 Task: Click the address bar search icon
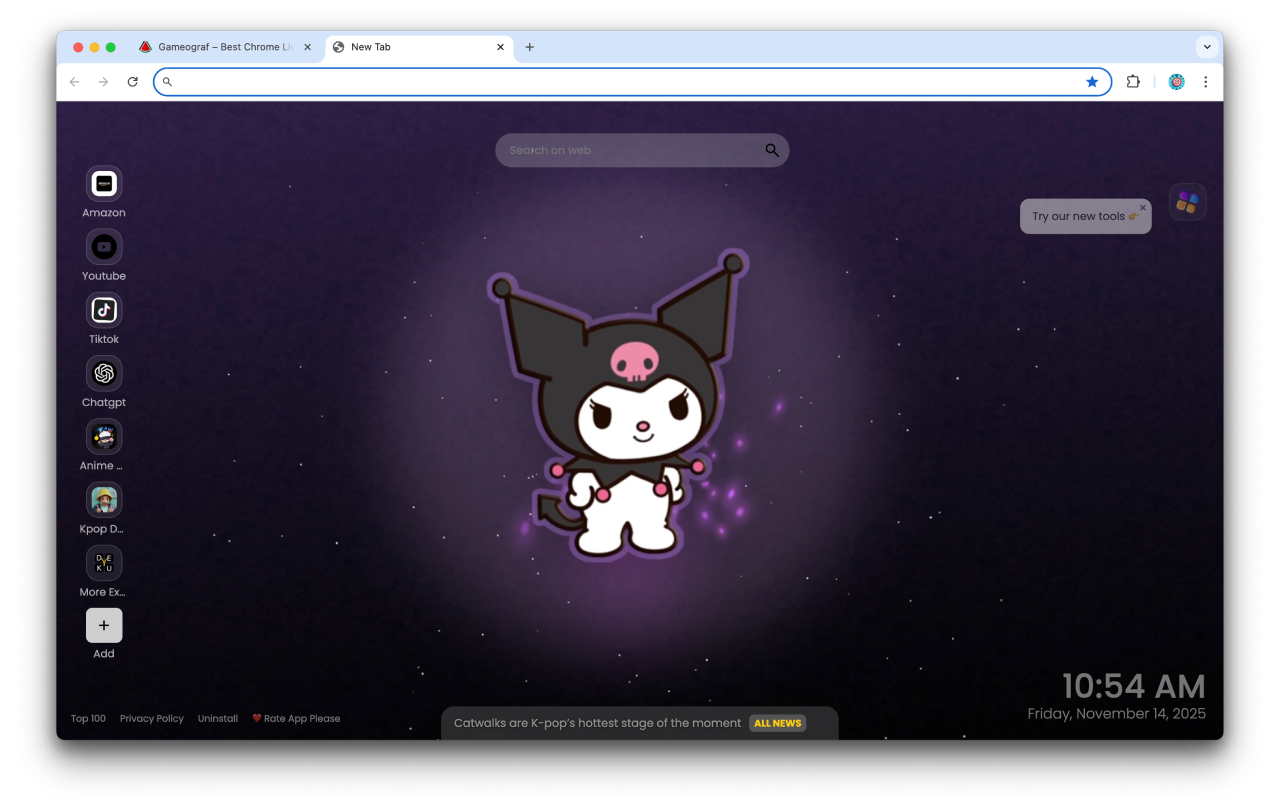167,82
